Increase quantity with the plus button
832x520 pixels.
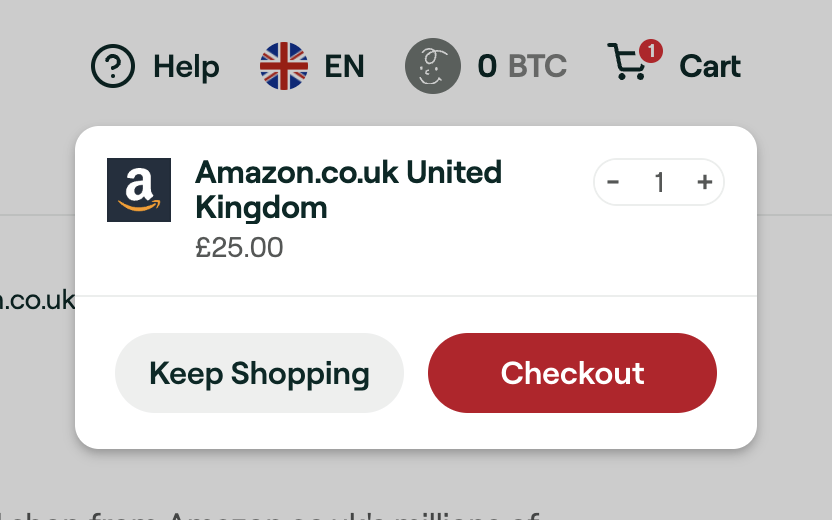[x=705, y=182]
